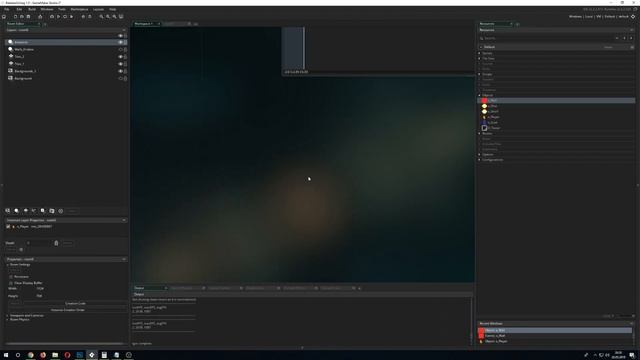
Task: Open the Start Page home icon
Action: [x=4, y=17]
